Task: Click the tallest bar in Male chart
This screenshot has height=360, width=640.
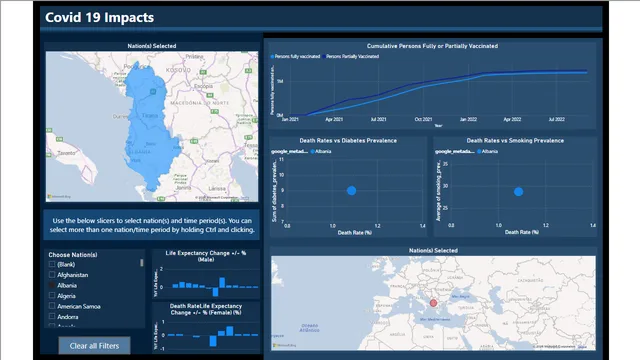Action: [x=222, y=282]
